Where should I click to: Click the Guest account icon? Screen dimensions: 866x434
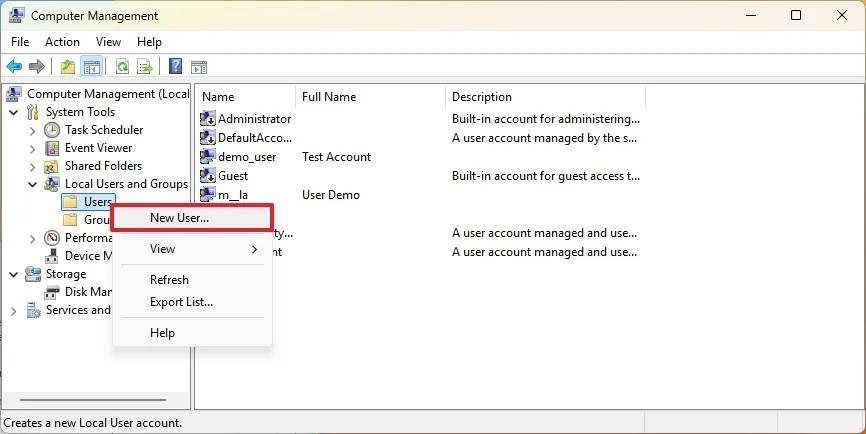(x=208, y=176)
